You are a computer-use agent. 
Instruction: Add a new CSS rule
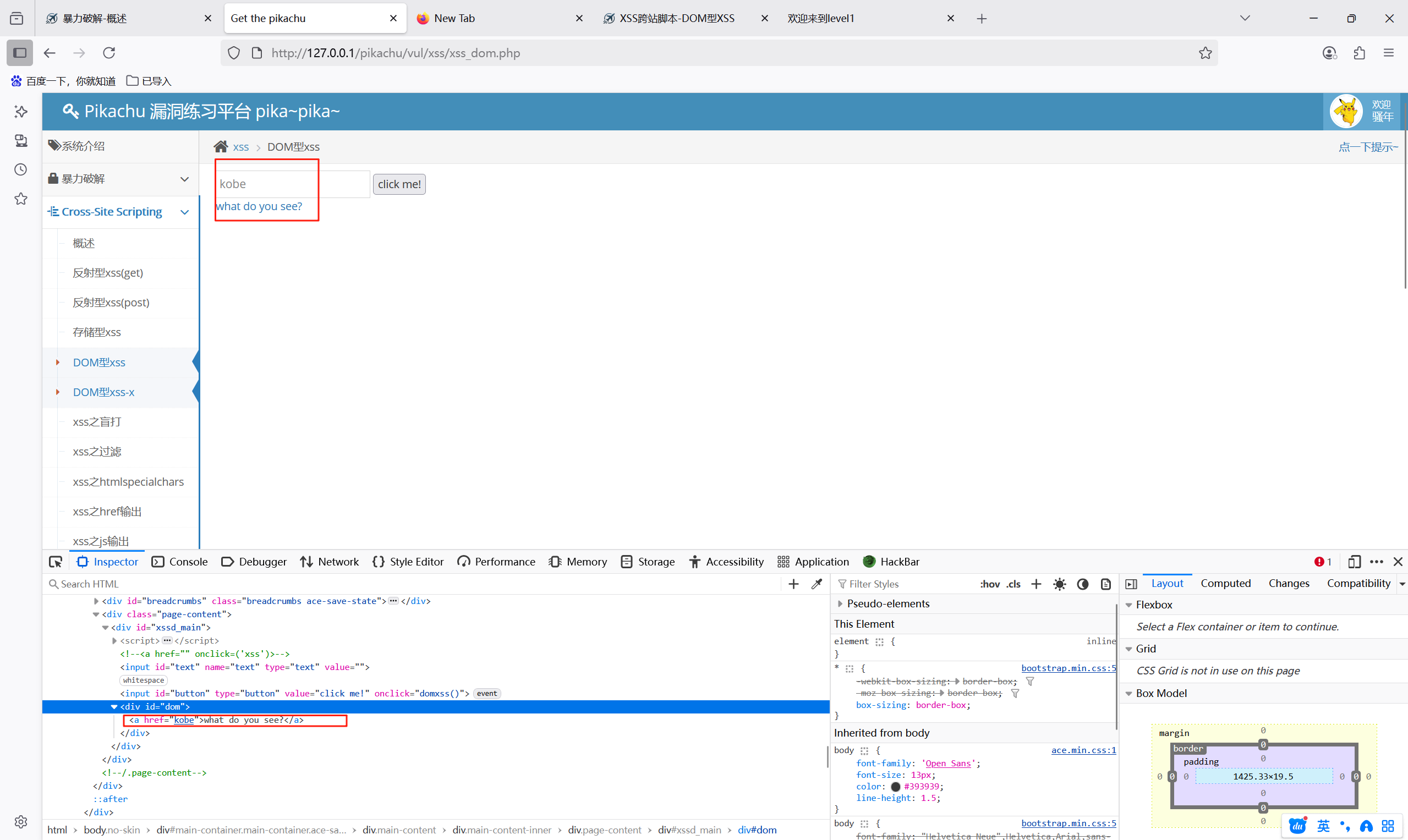coord(1036,584)
